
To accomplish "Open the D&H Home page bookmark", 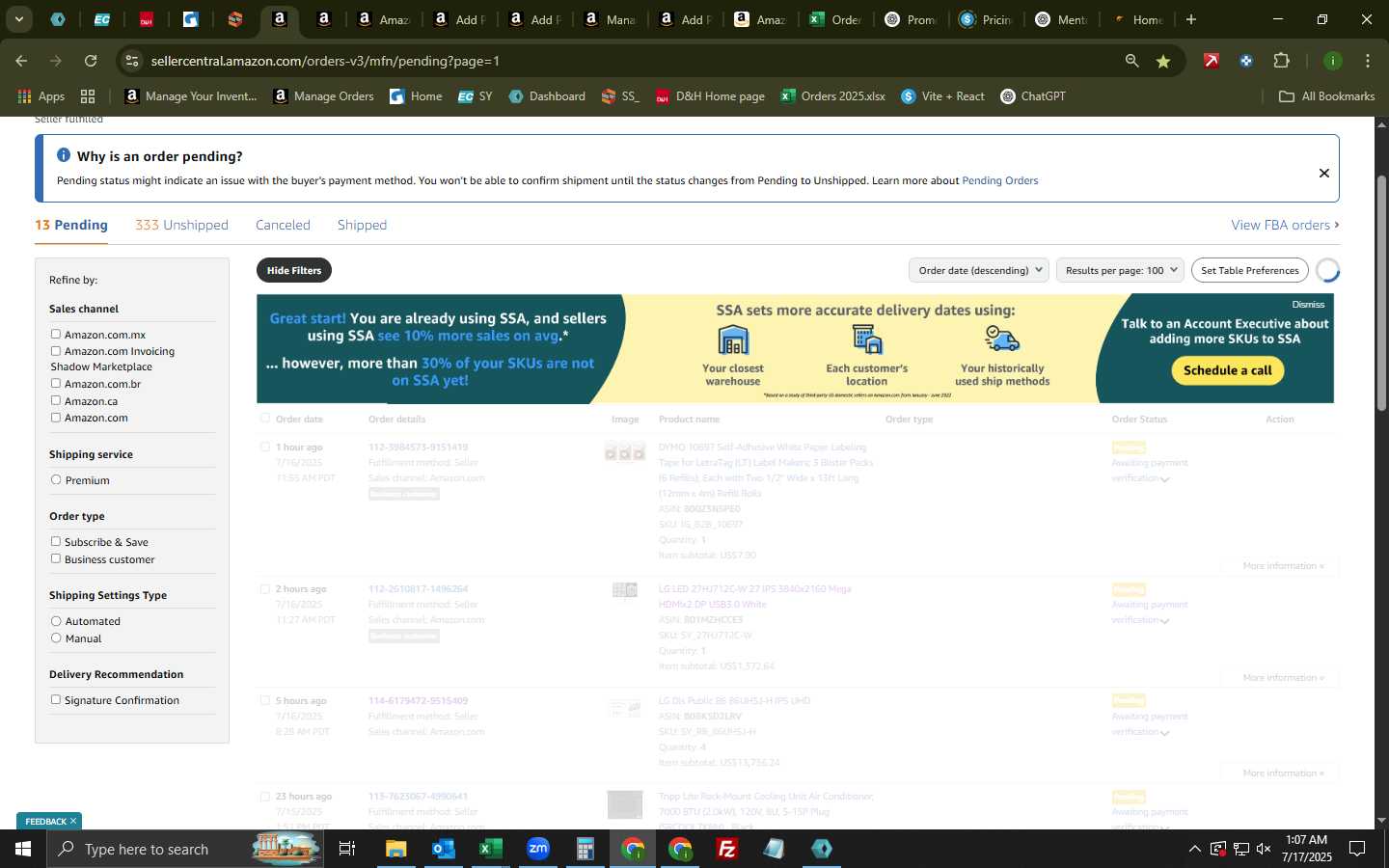I will point(710,96).
